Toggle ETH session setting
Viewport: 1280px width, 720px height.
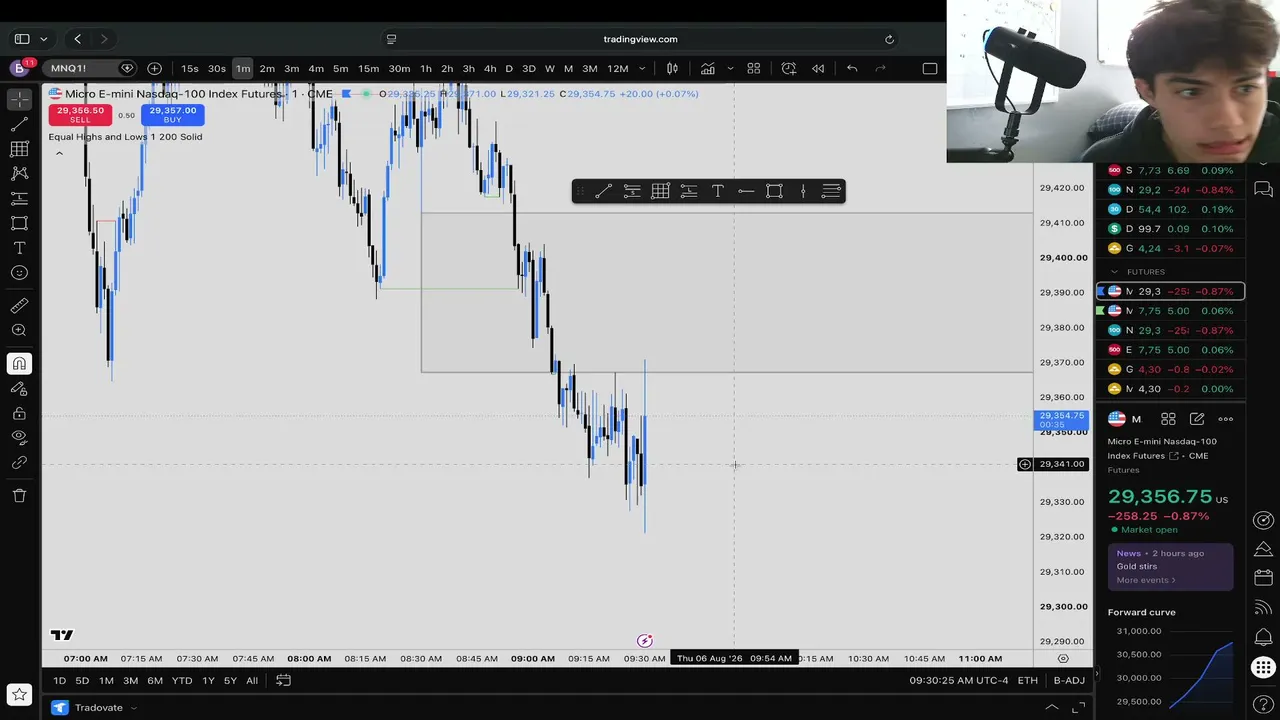point(1027,681)
